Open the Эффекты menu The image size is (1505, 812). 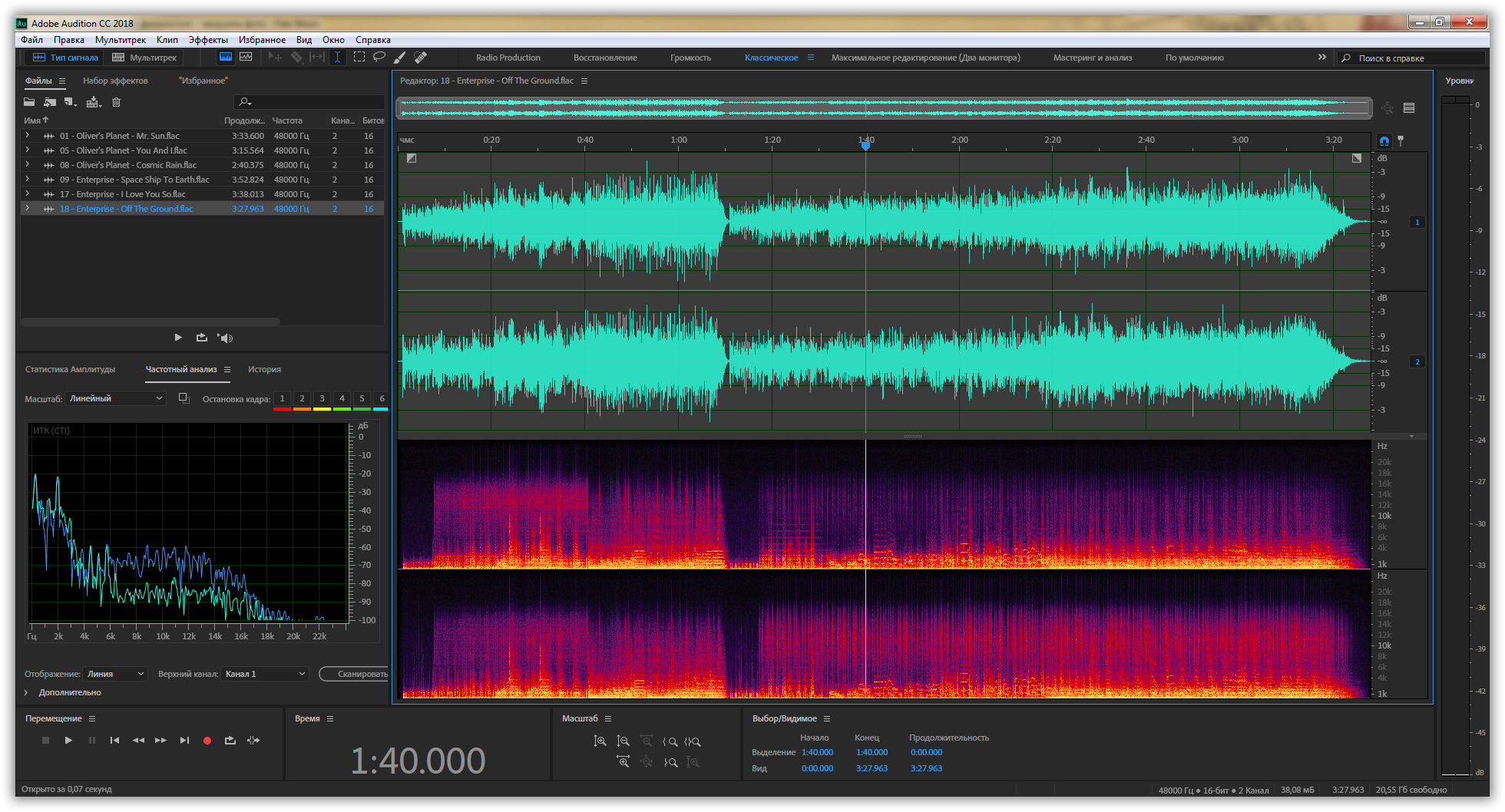(208, 40)
